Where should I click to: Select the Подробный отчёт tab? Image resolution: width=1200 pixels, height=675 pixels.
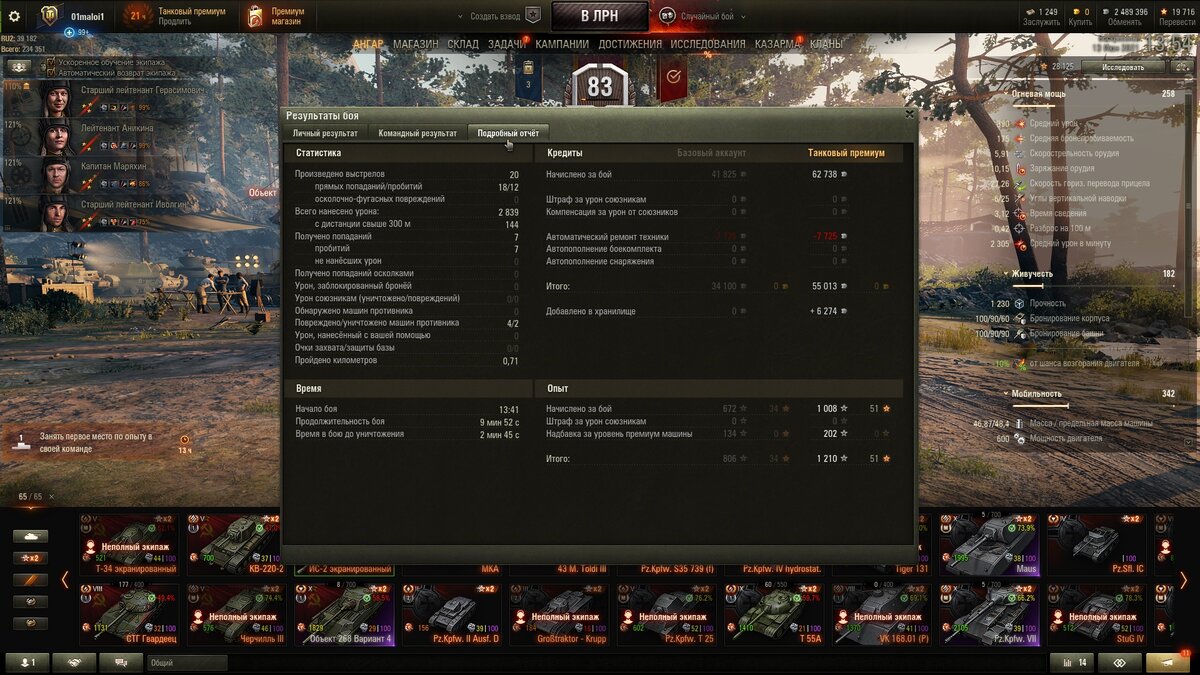coord(508,133)
